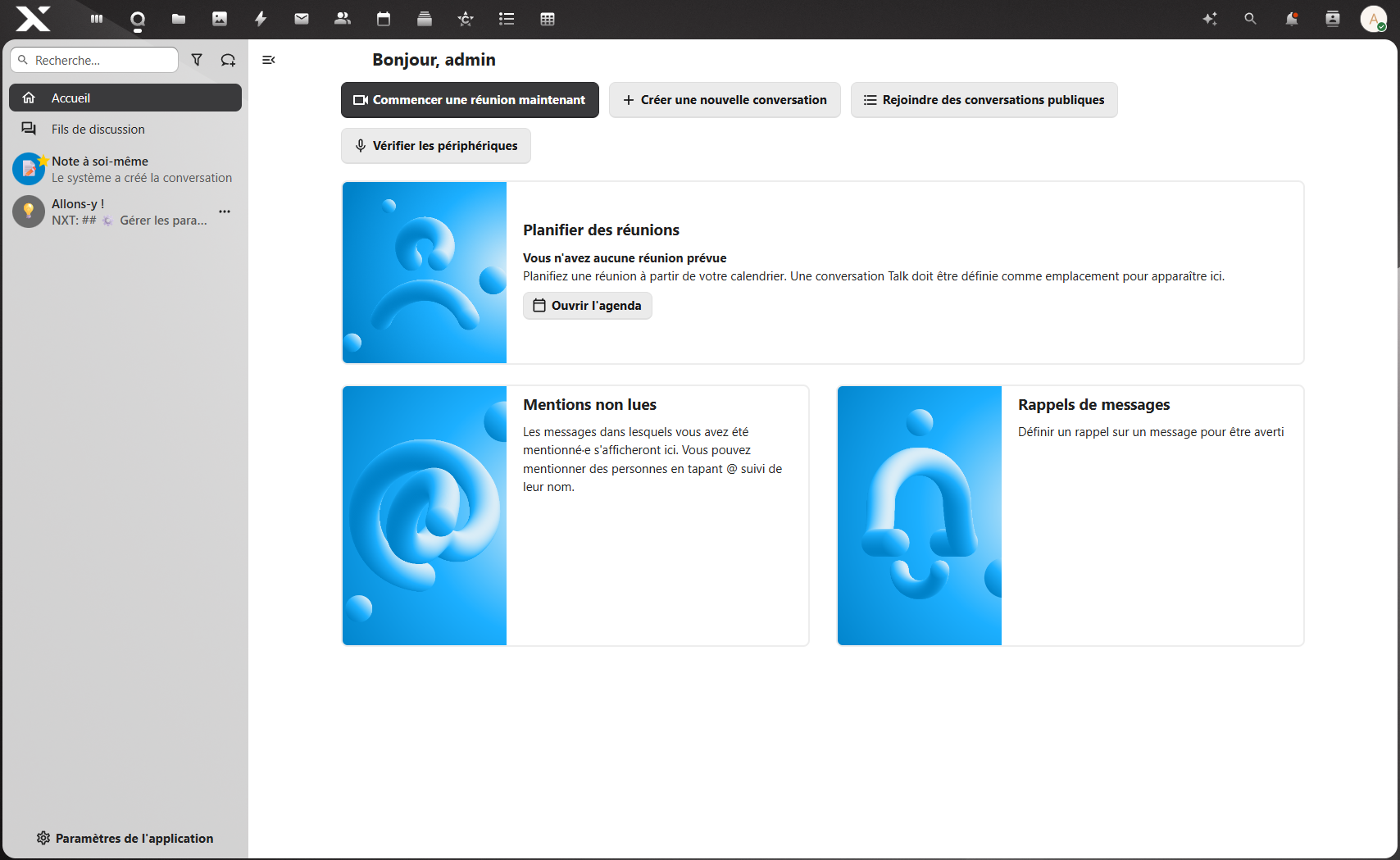The width and height of the screenshot is (1400, 860).
Task: Open the admin avatar user menu
Action: tap(1374, 19)
